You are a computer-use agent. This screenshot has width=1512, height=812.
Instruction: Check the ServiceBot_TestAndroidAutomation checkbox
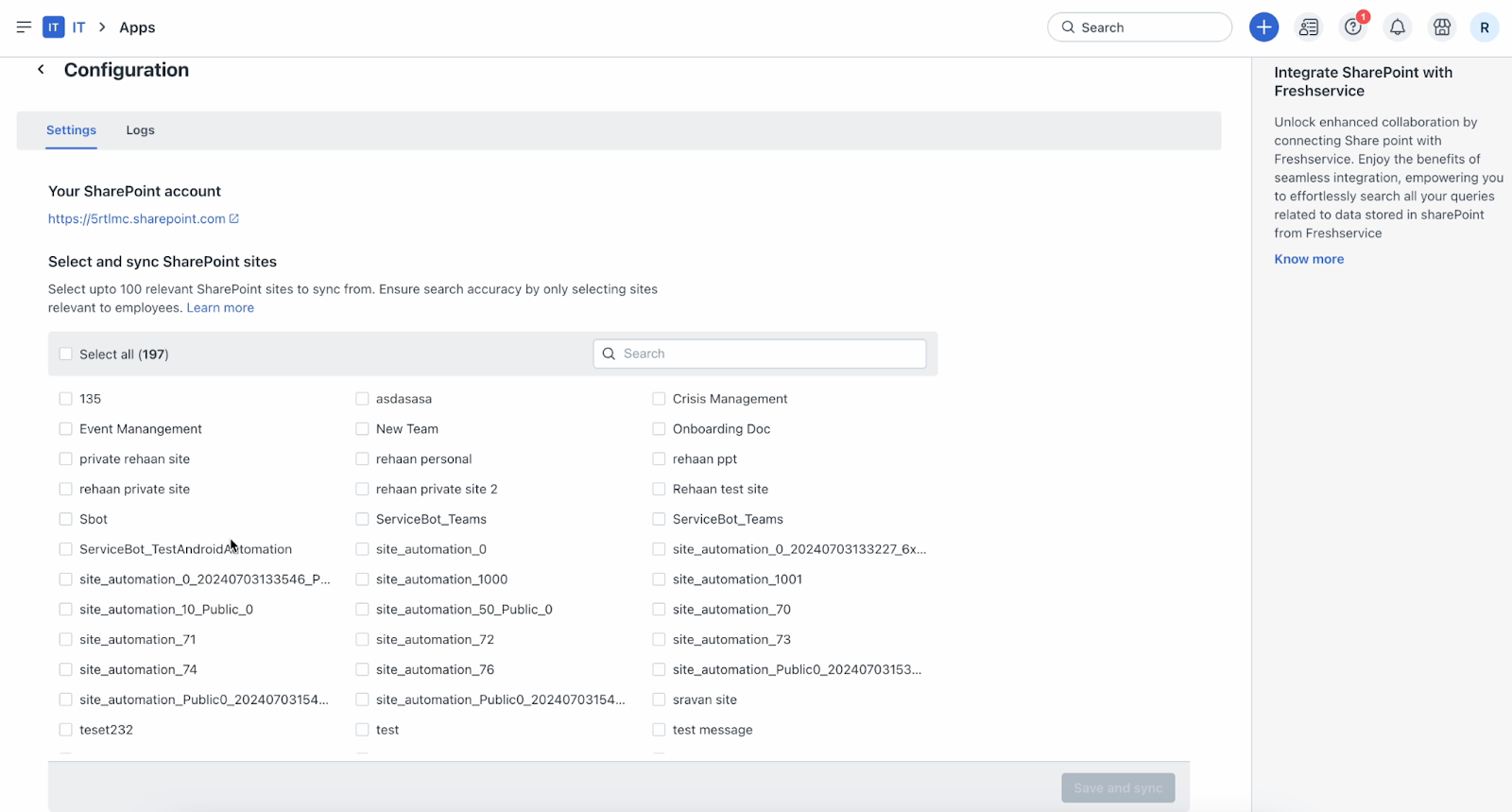point(65,549)
